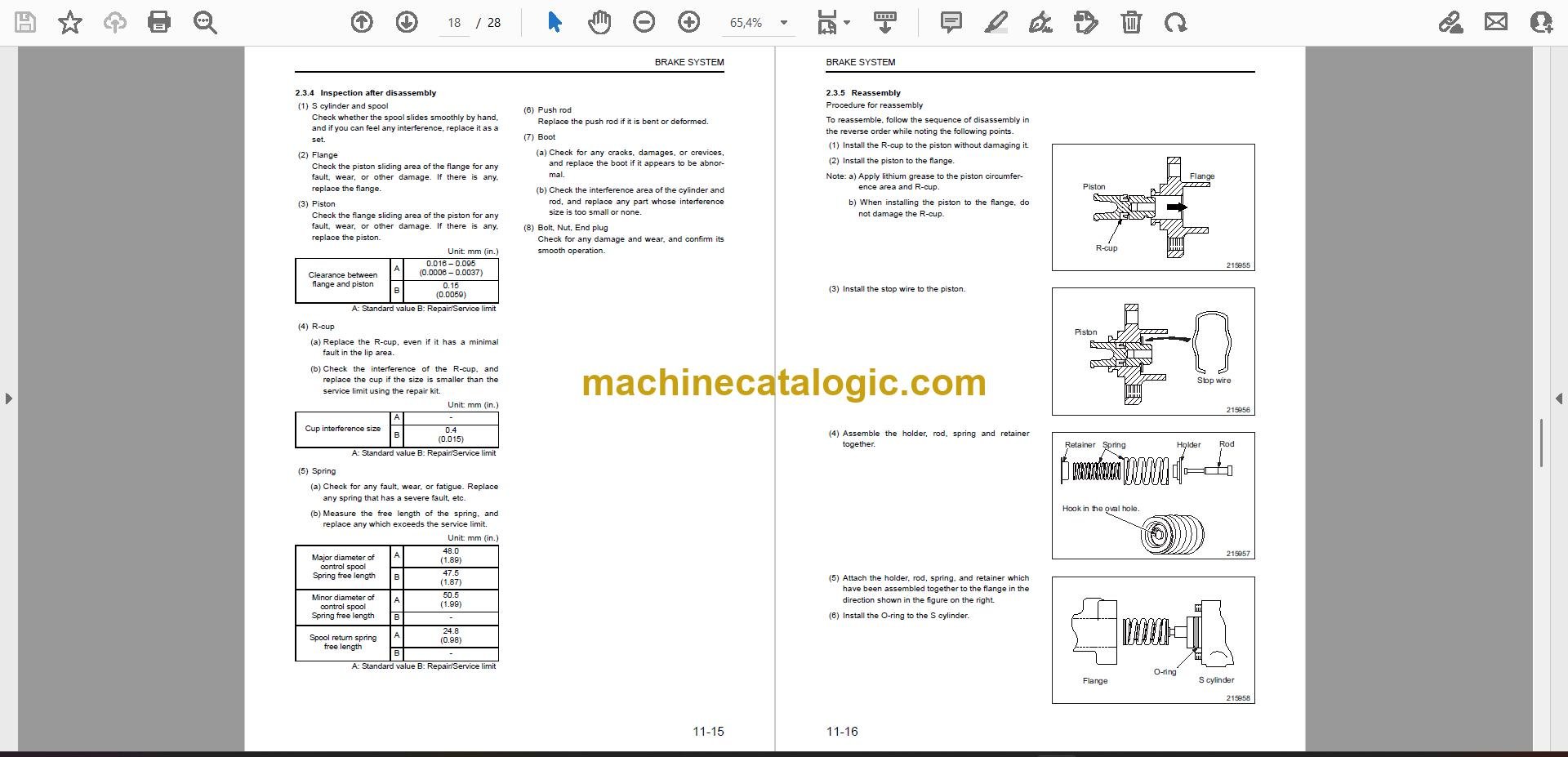1568x757 pixels.
Task: Click the retainer spring holder rod diagram
Action: point(1153,496)
